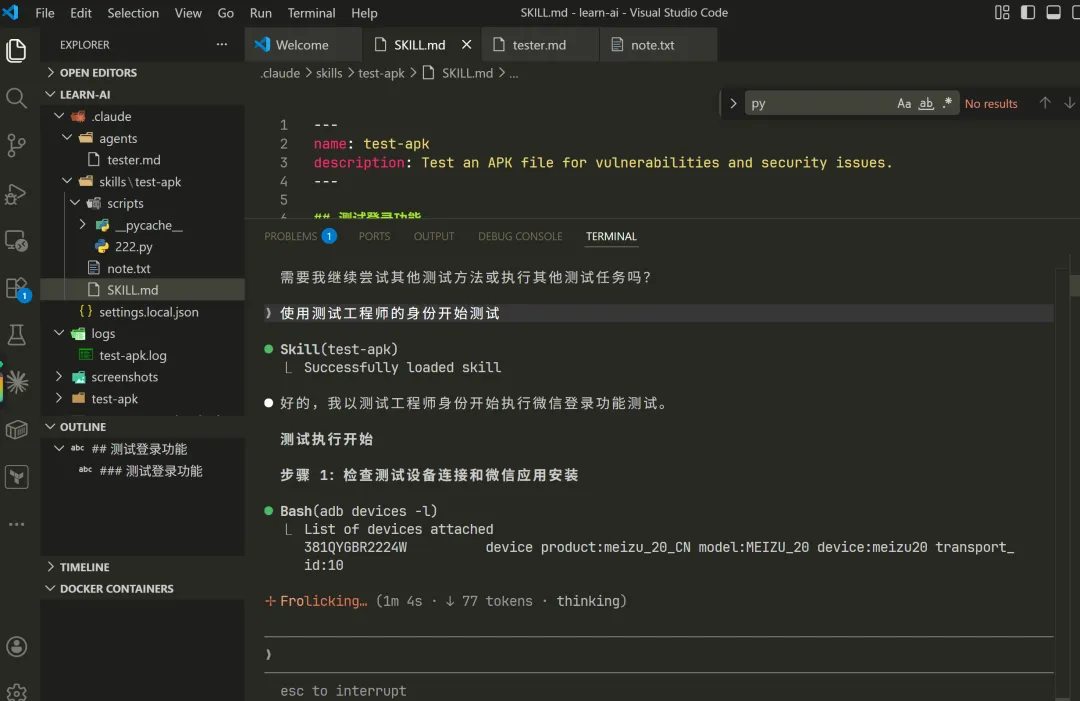Open the Testing flask icon view

[x=16, y=335]
